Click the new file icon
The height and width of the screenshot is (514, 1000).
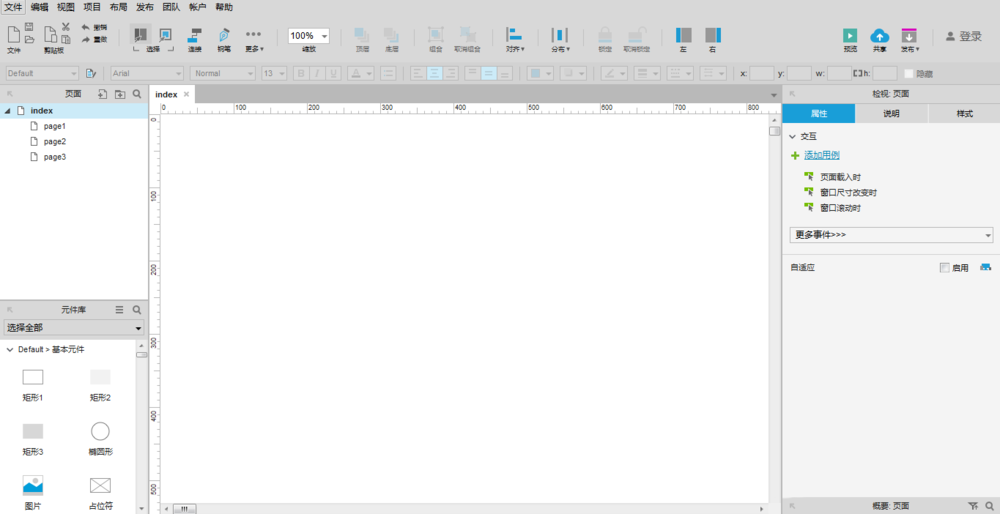coord(13,34)
